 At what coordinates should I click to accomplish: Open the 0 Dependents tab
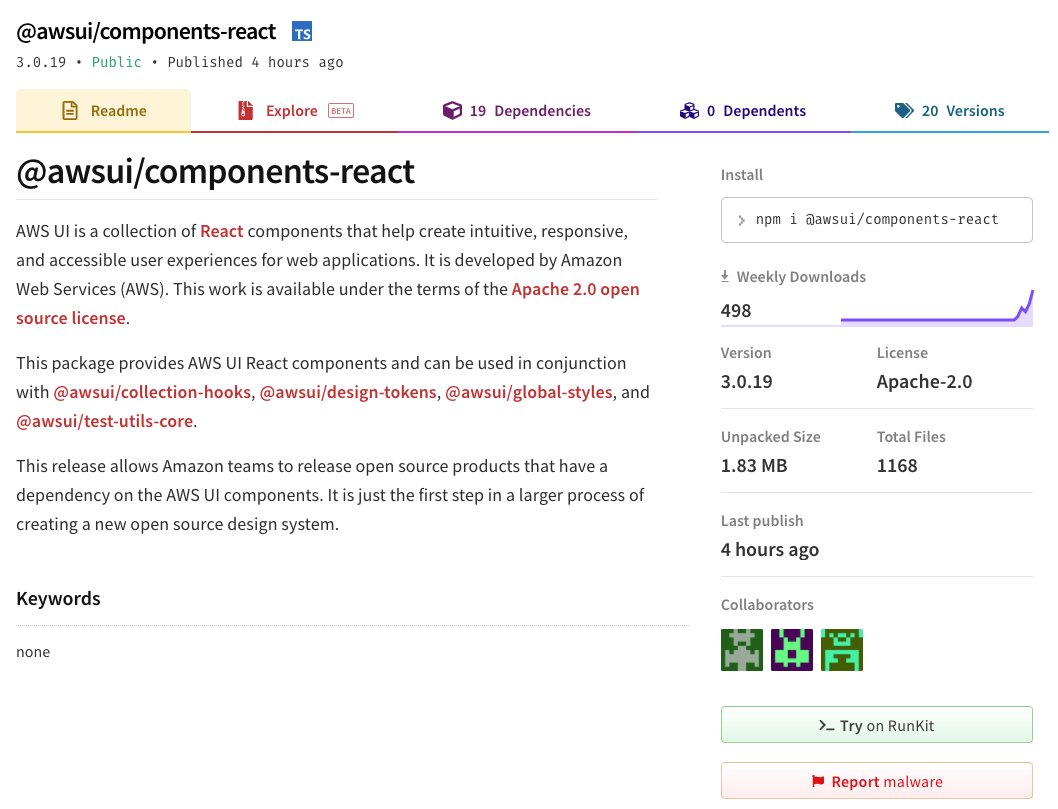[742, 111]
